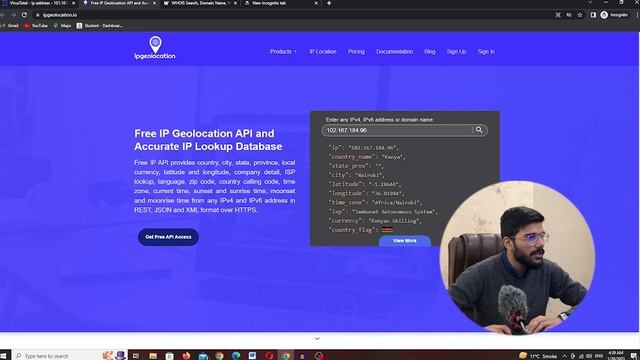Open Windows Start menu
This screenshot has height=360, width=640.
[4, 356]
